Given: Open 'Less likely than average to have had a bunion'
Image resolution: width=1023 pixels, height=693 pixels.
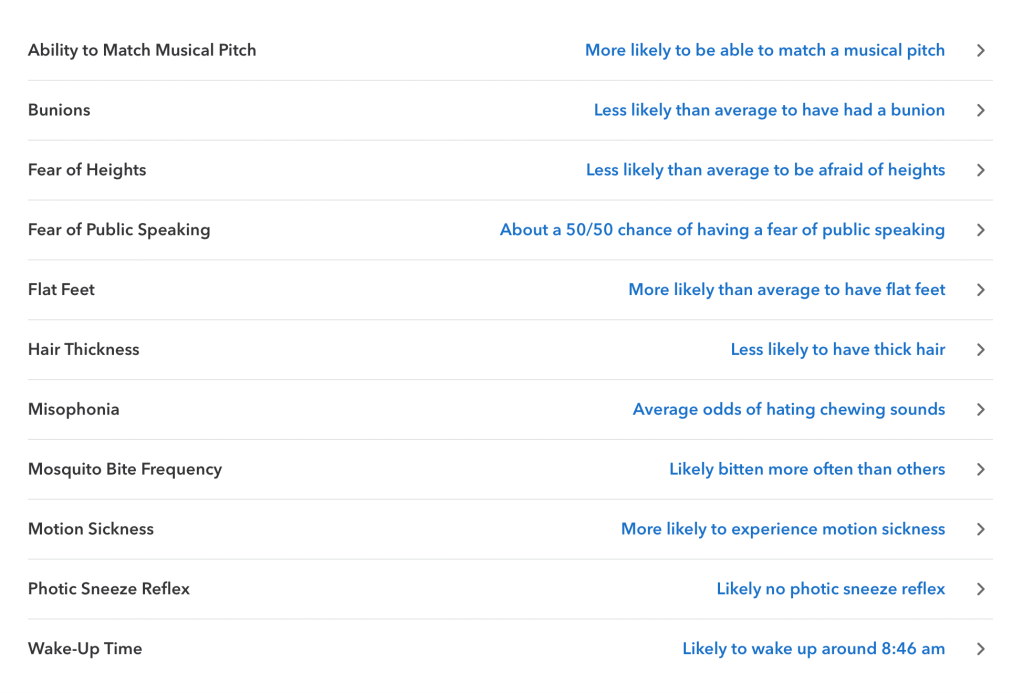Looking at the screenshot, I should tap(769, 110).
